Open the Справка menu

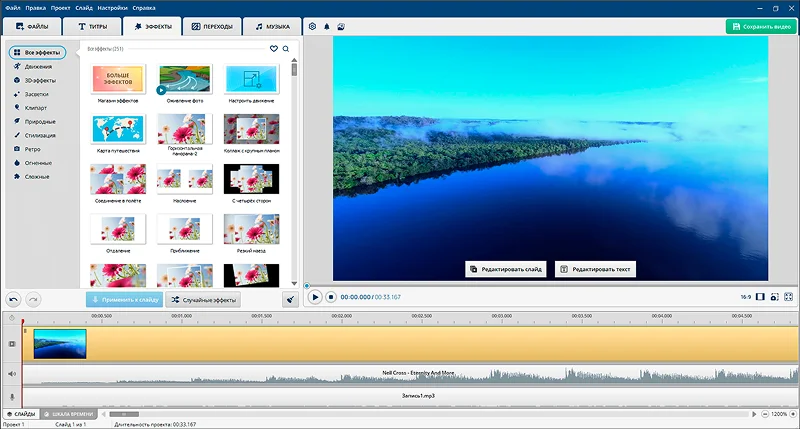click(144, 8)
